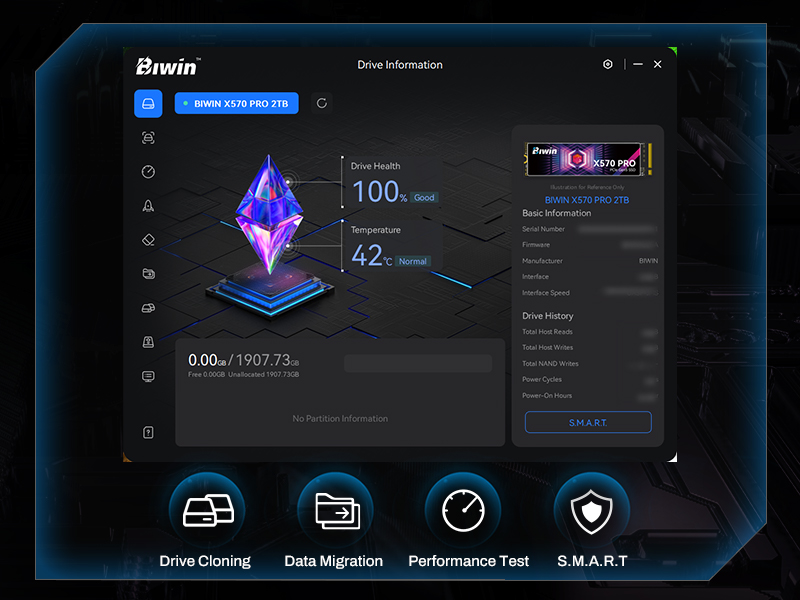Click the 'Power Cycles' row
This screenshot has width=800, height=600.
click(590, 380)
